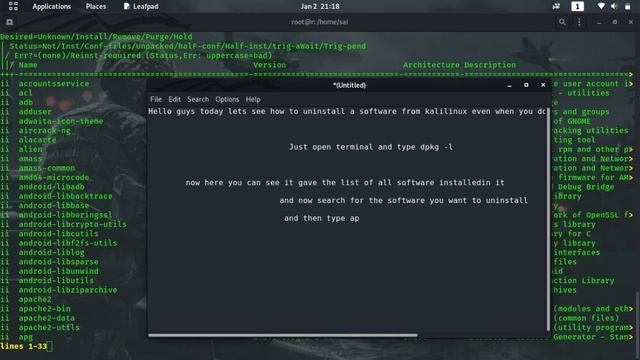Click 'android-libcrypto-utils' in terminal
640x360 pixels.
[x=72, y=224]
